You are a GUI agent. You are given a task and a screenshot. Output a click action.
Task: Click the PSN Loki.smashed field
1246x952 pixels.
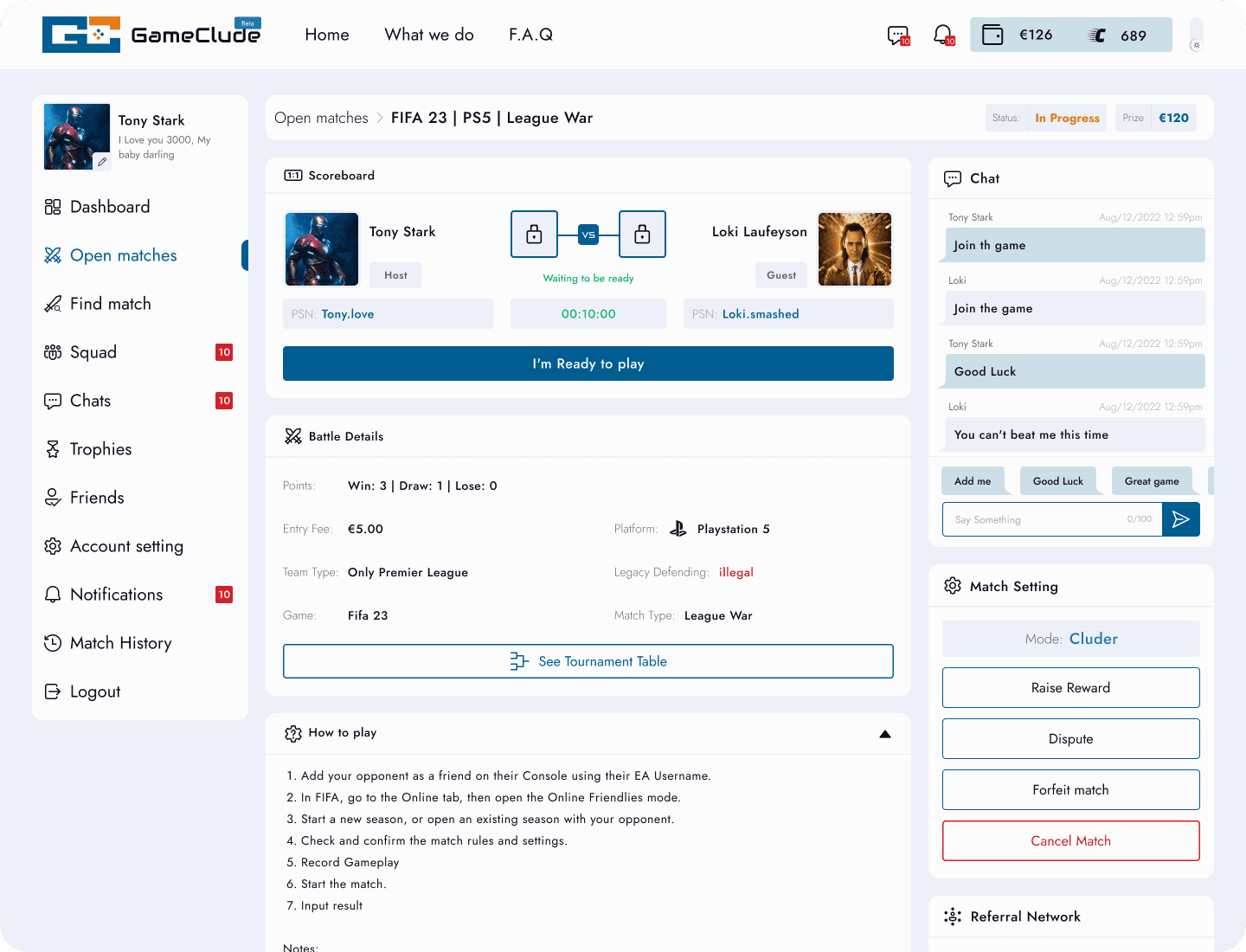(788, 314)
